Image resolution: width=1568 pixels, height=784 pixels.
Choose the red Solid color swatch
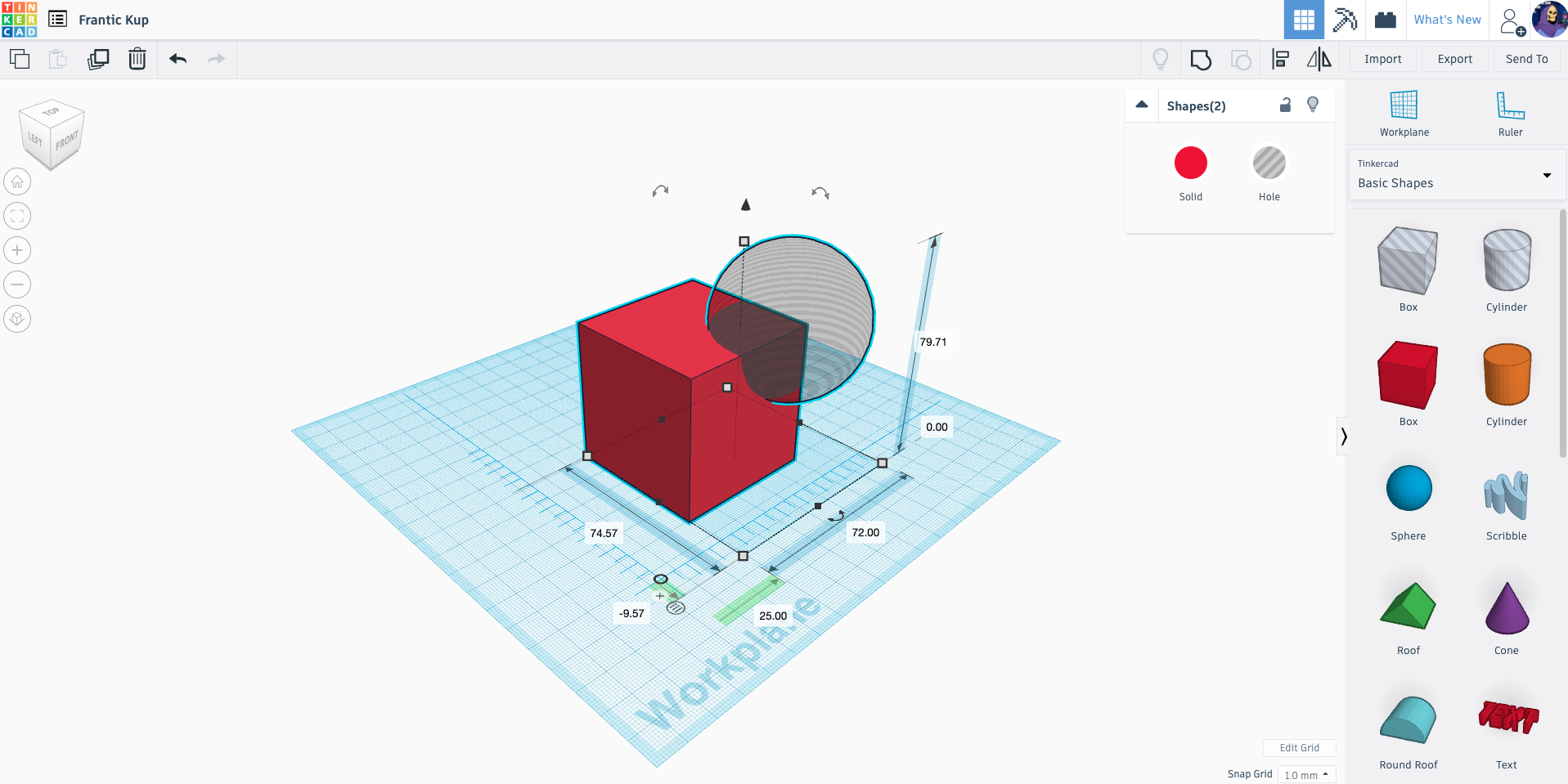[x=1190, y=164]
